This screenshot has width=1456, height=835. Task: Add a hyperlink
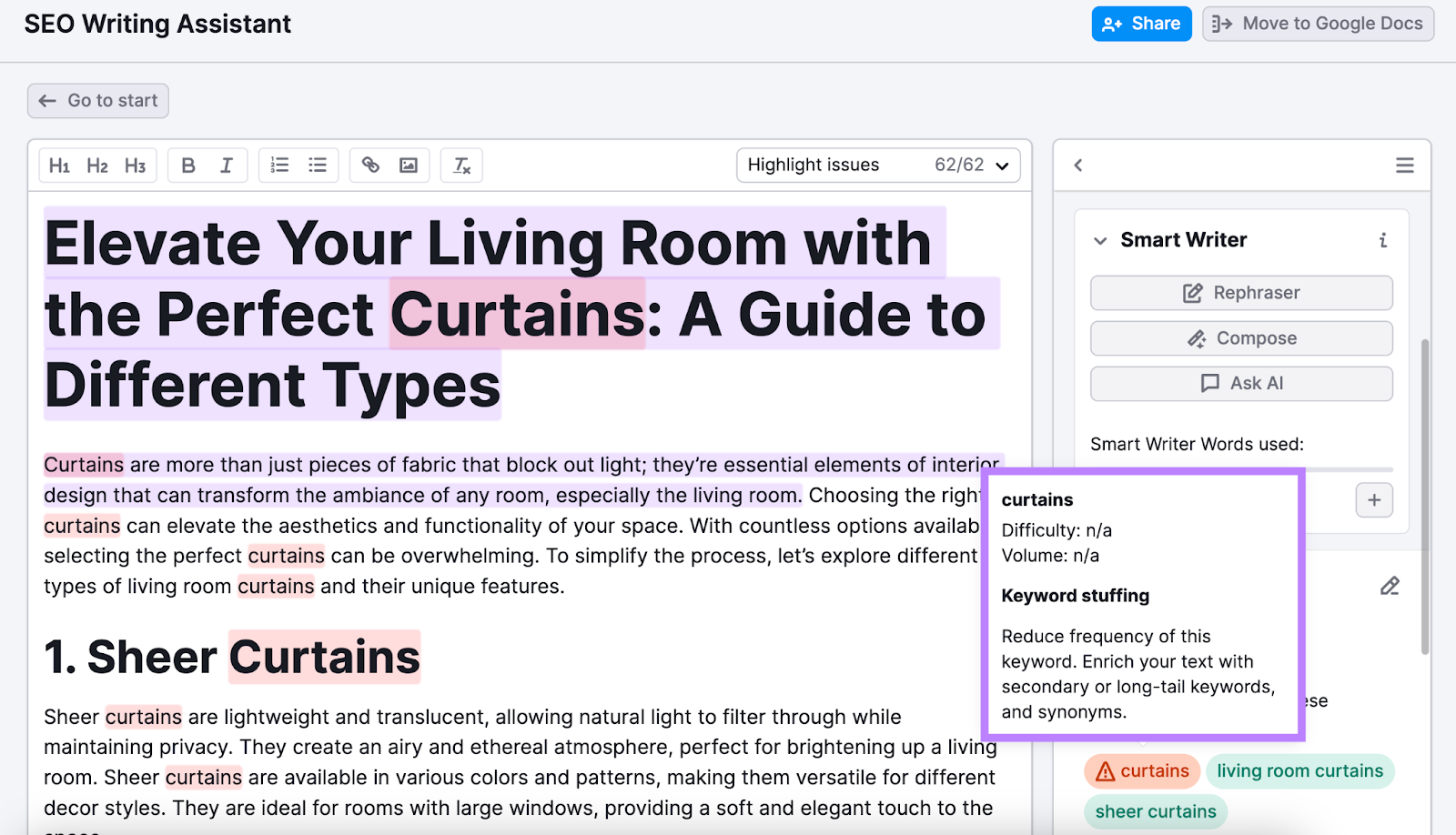click(370, 165)
